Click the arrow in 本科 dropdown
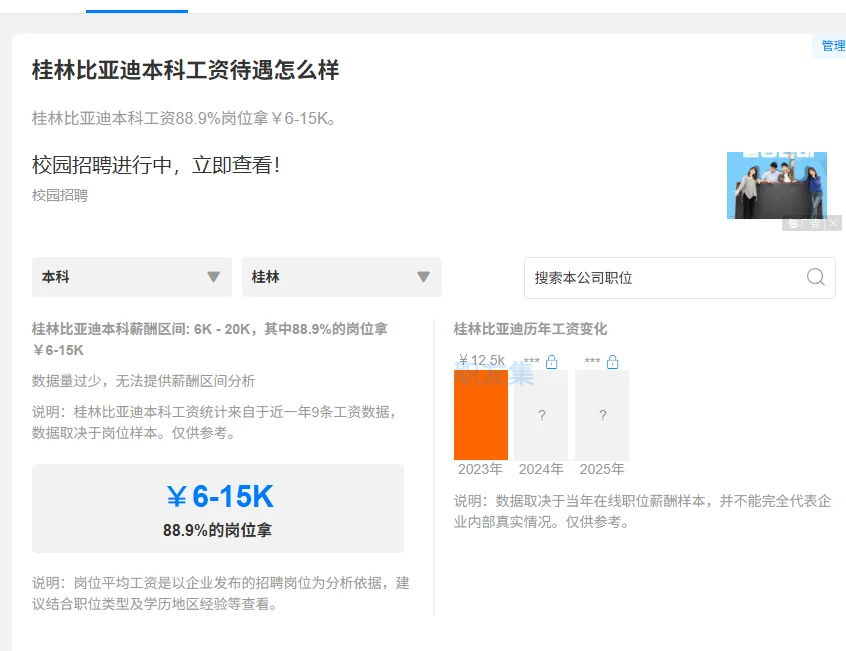 coord(213,277)
